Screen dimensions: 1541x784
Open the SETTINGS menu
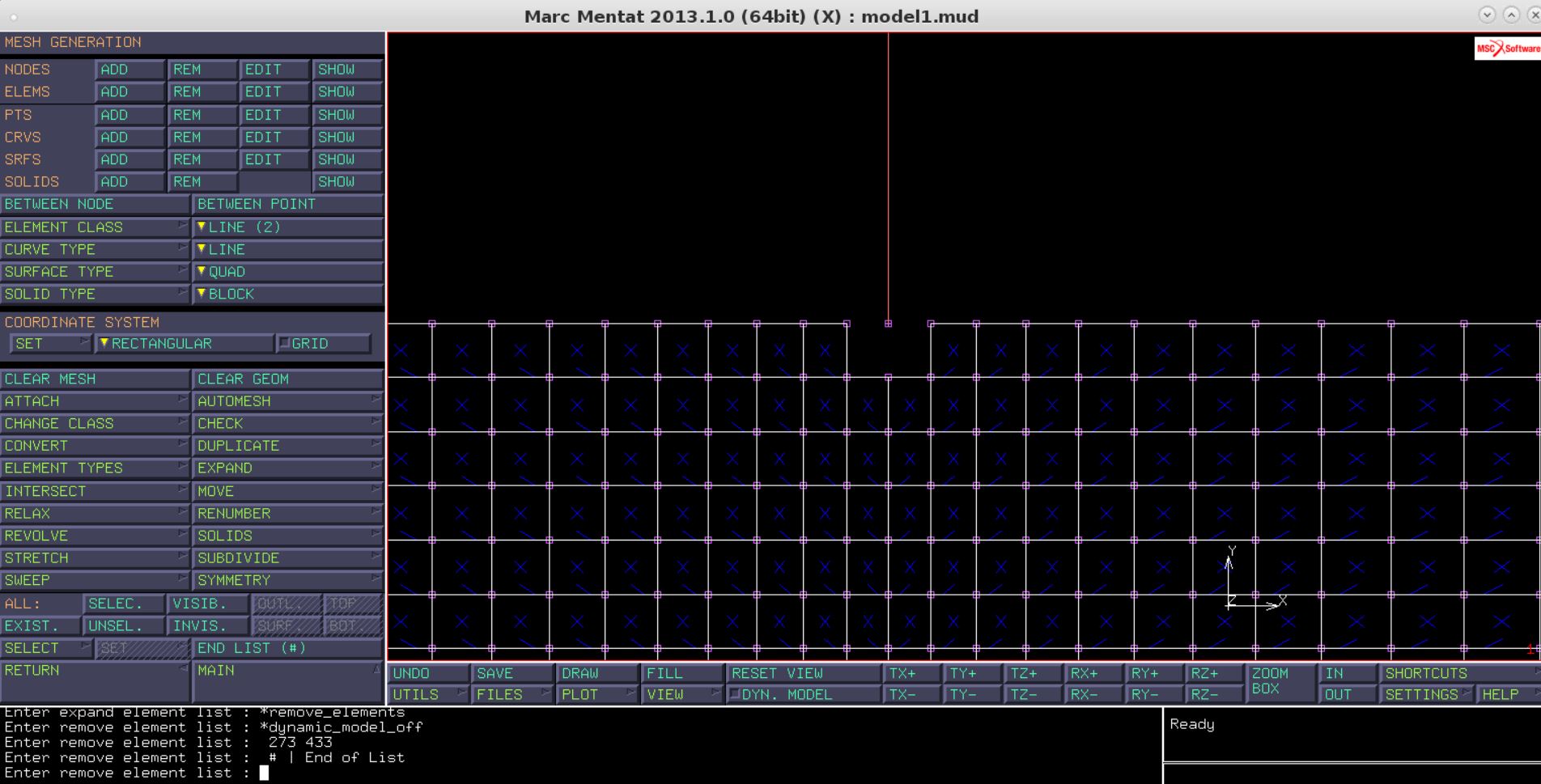(x=1426, y=694)
